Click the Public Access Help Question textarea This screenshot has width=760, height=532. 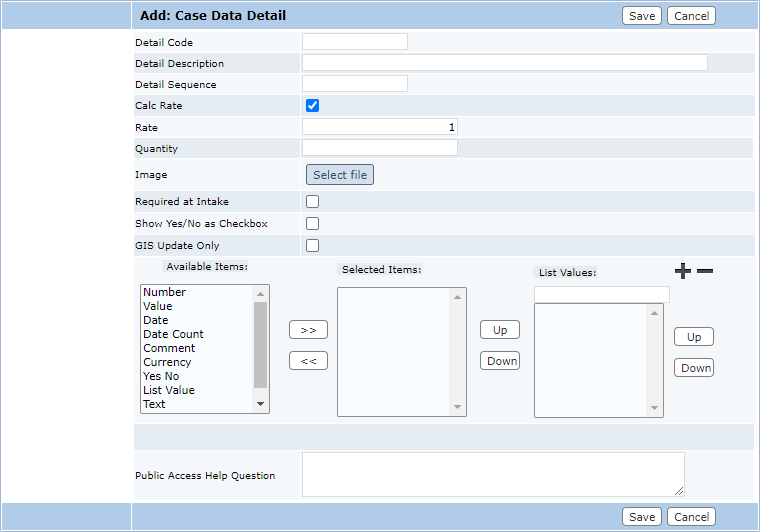pyautogui.click(x=493, y=474)
